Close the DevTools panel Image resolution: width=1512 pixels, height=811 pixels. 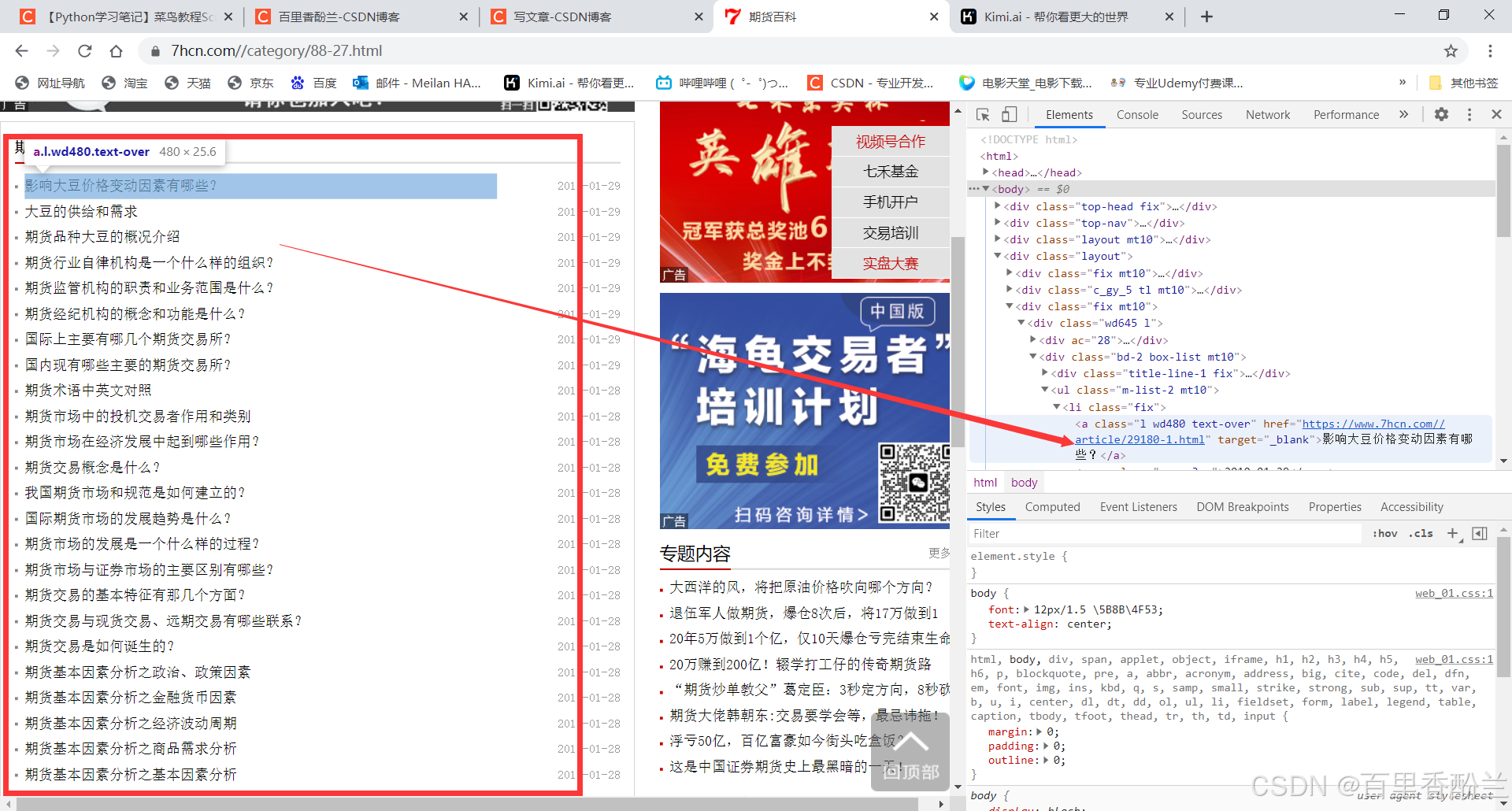pyautogui.click(x=1496, y=115)
